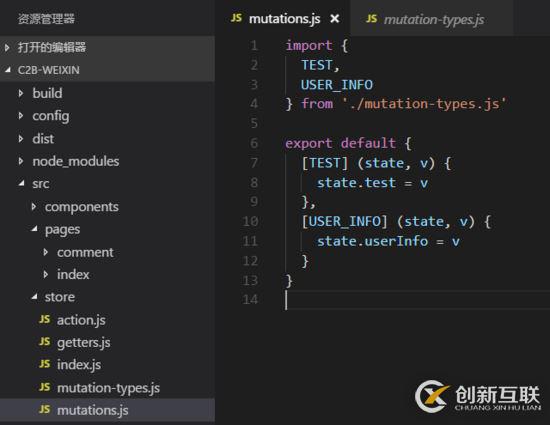The width and height of the screenshot is (550, 425).
Task: Click the JS icon beside getters.js
Action: click(45, 342)
